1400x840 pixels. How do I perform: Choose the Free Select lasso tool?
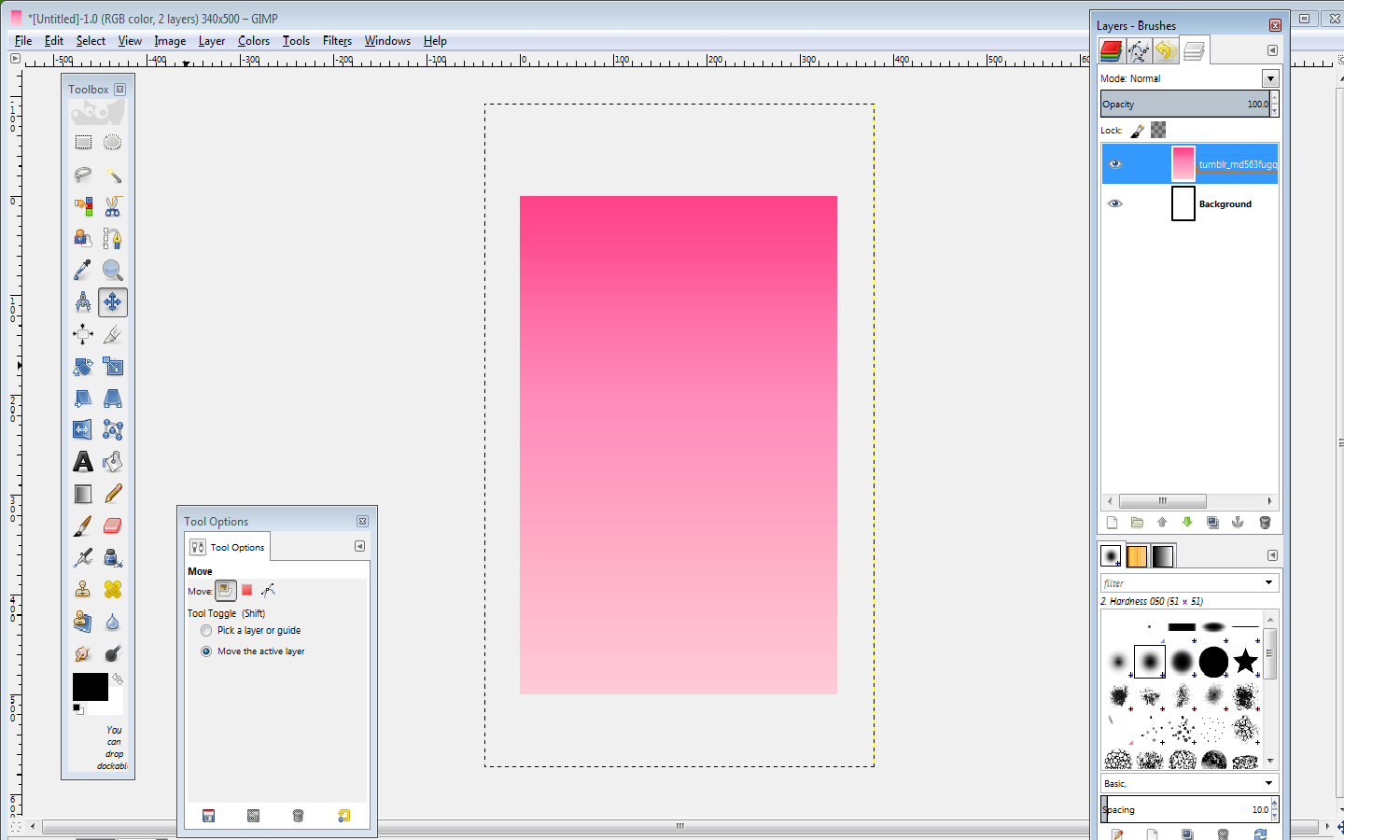(x=83, y=175)
